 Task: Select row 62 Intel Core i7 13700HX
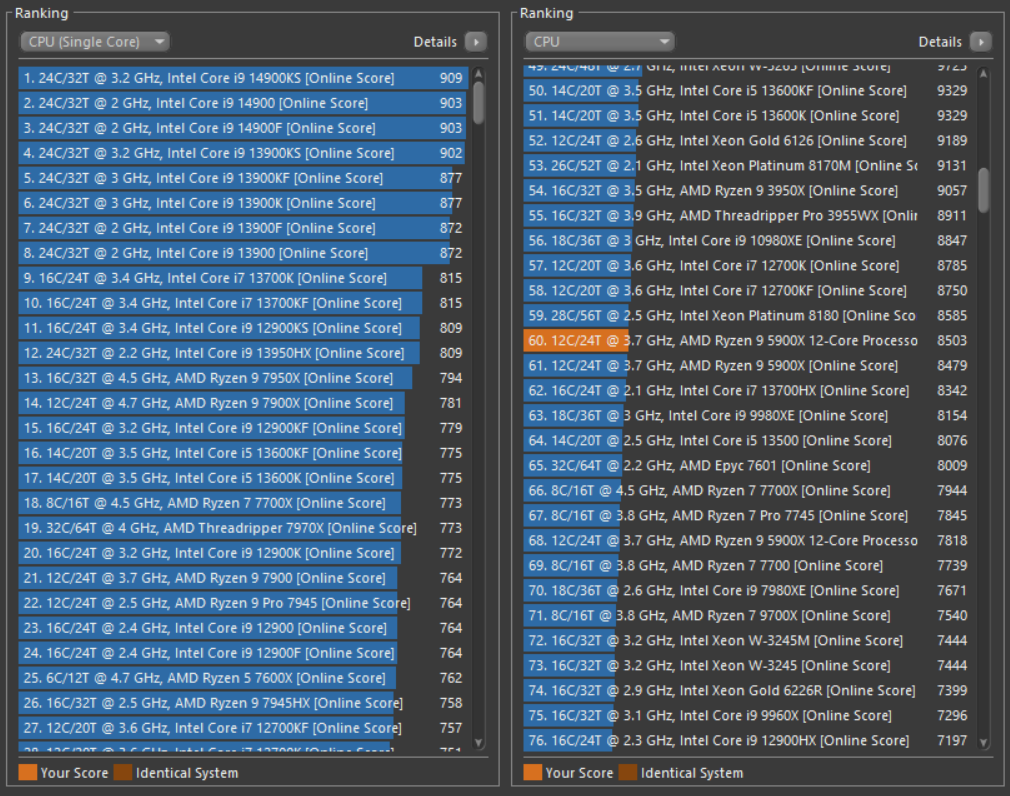pyautogui.click(x=748, y=391)
